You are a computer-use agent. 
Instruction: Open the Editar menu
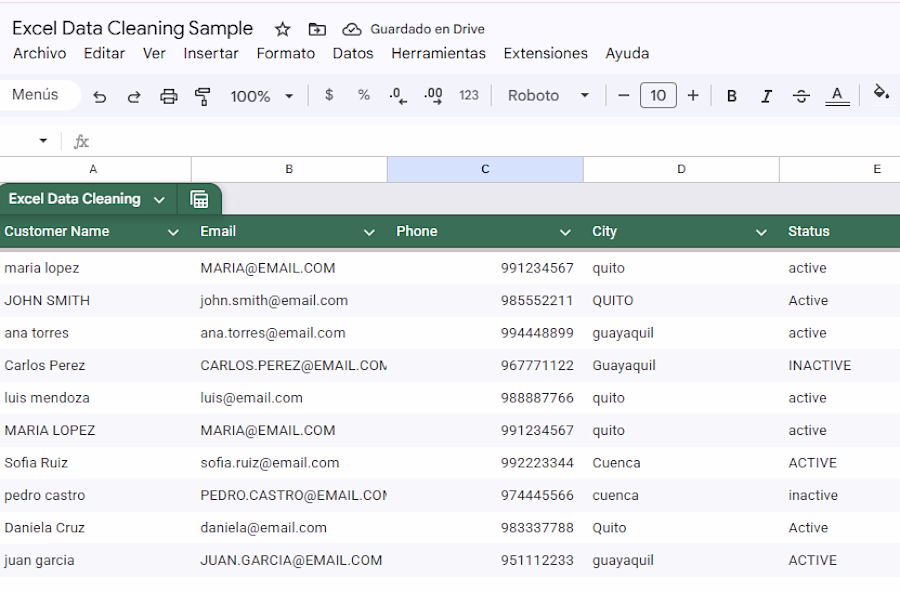104,53
